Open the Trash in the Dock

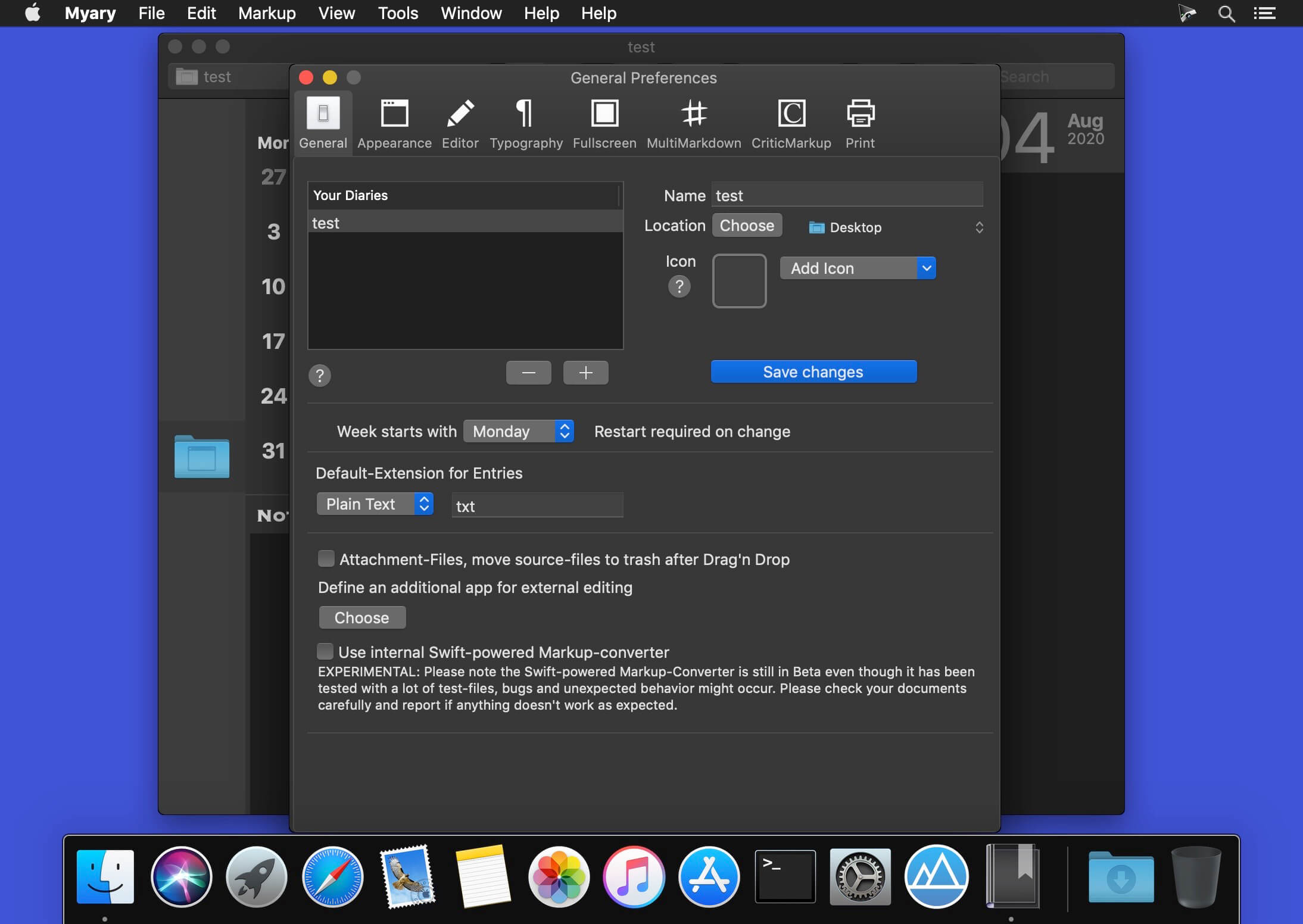[1196, 877]
